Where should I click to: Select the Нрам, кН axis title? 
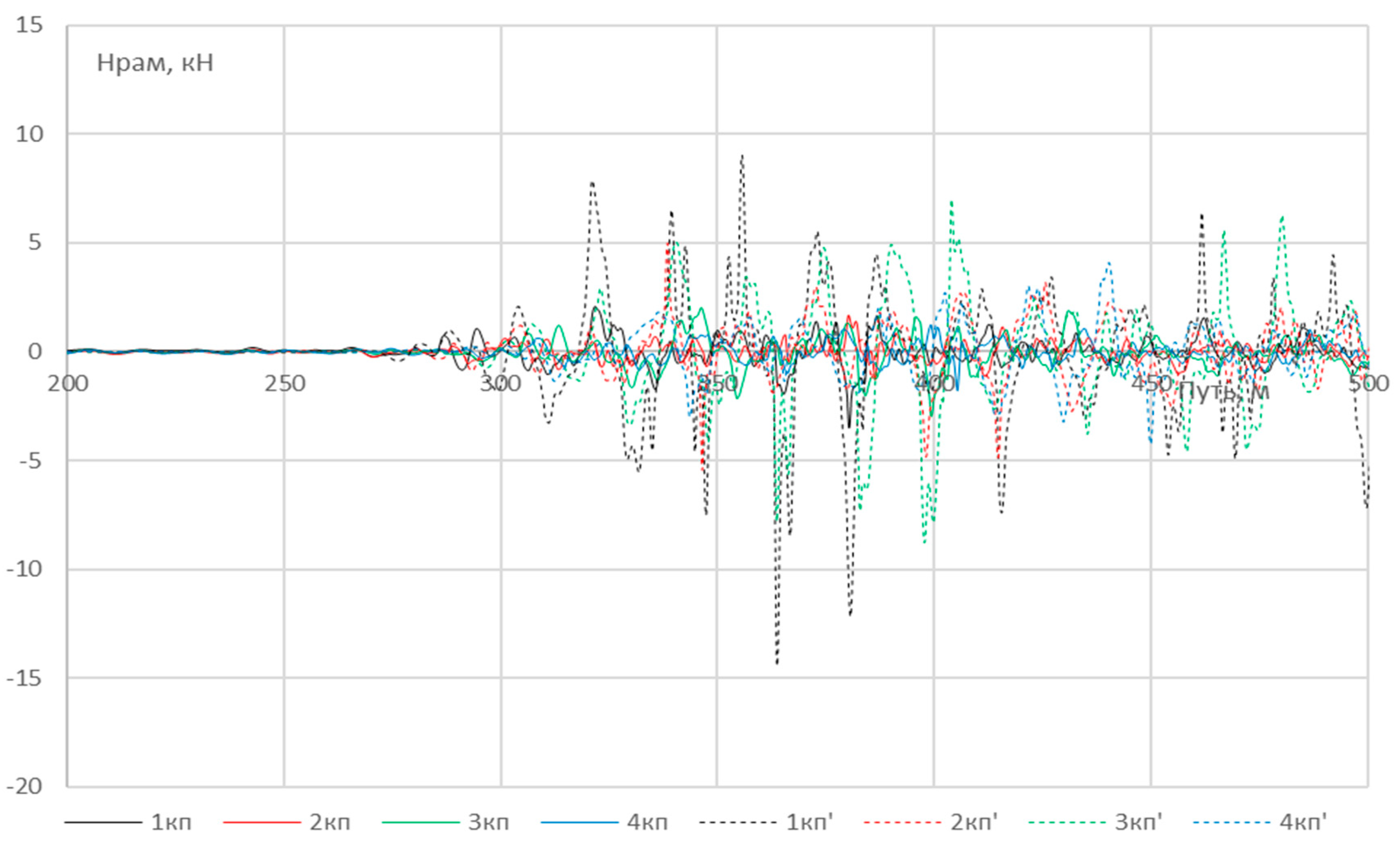154,63
